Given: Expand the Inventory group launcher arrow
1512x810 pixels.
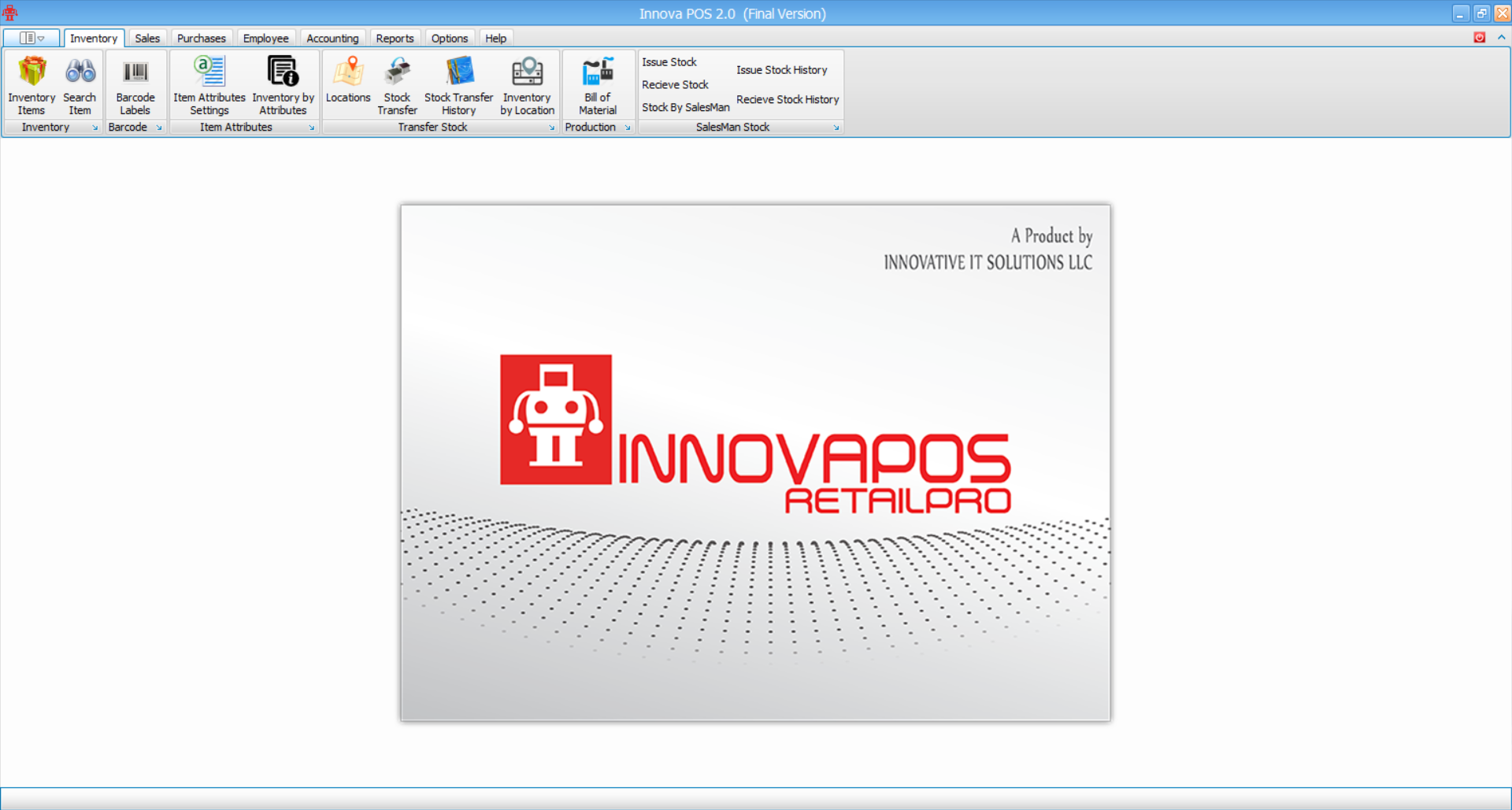Looking at the screenshot, I should click(x=95, y=128).
